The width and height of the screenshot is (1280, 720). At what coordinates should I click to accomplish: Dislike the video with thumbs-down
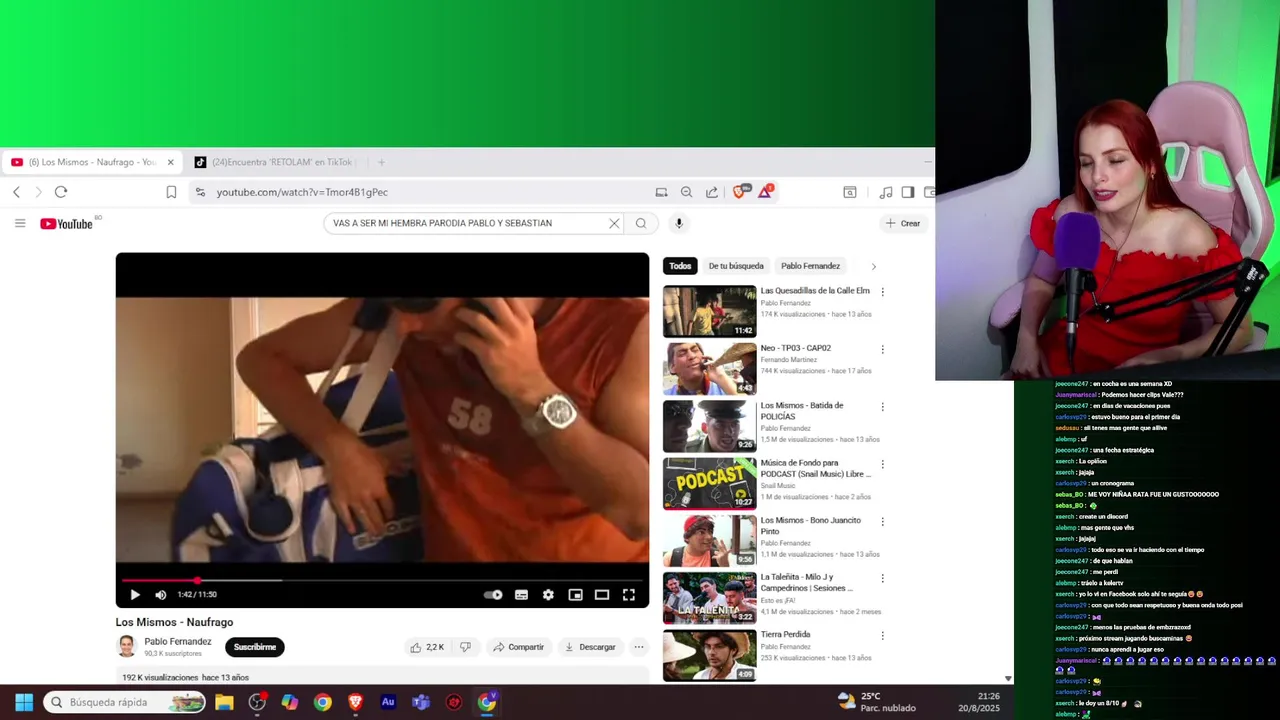[x=465, y=647]
